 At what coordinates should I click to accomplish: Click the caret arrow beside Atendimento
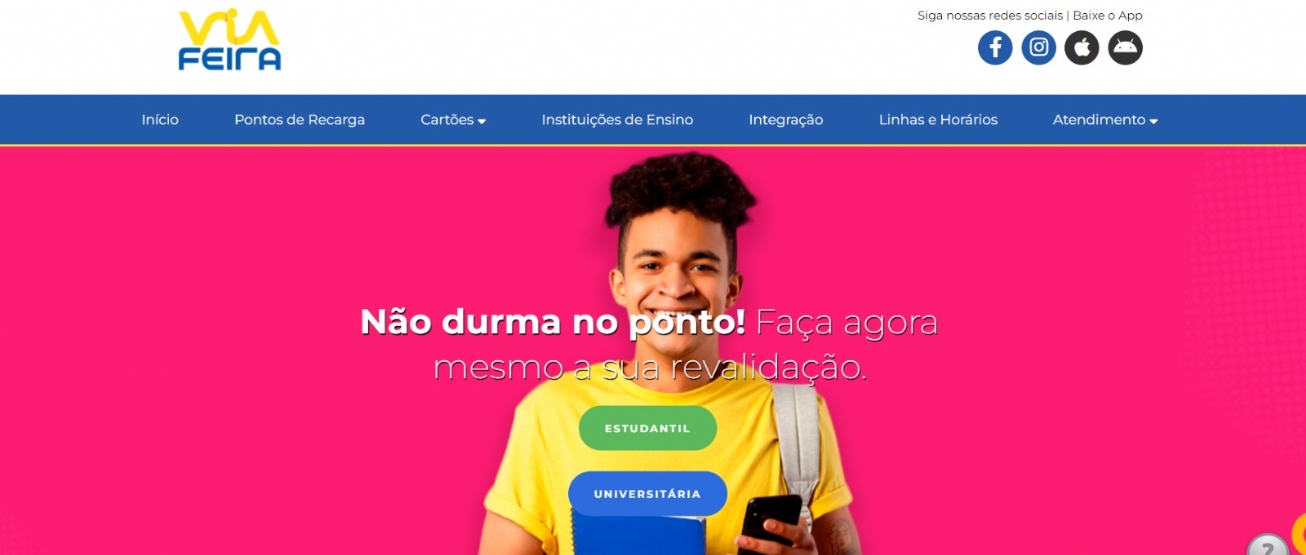click(1153, 121)
